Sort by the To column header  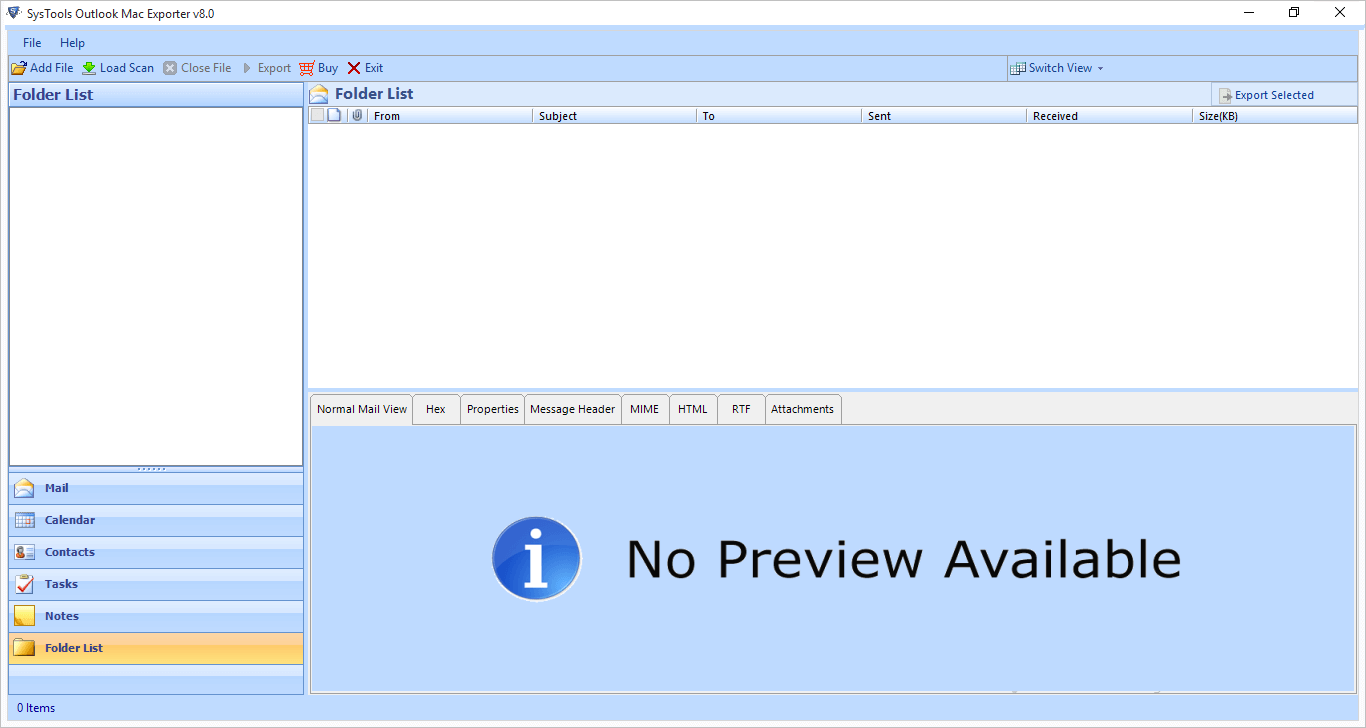[x=779, y=116]
